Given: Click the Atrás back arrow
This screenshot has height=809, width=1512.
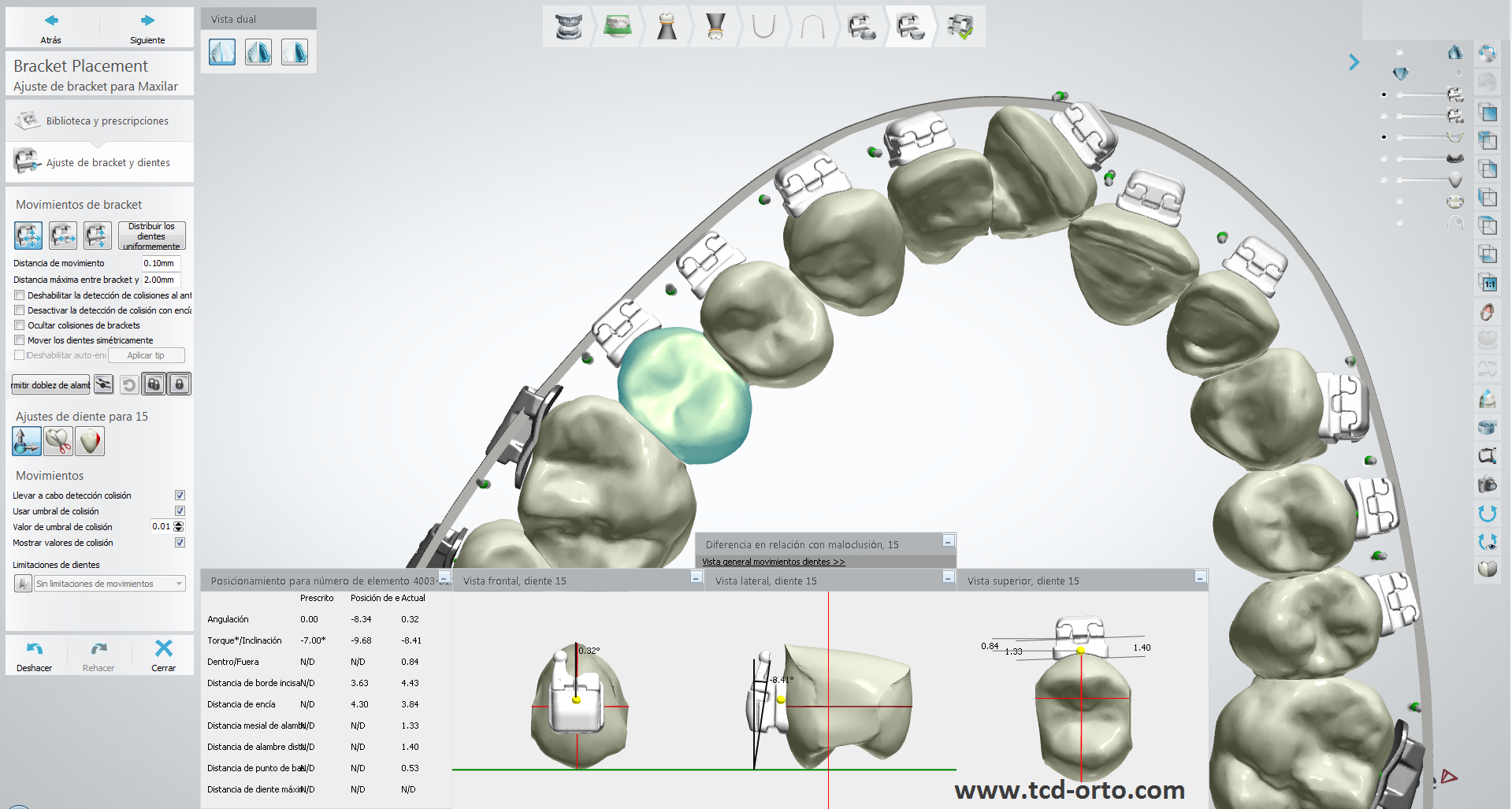Looking at the screenshot, I should point(51,21).
